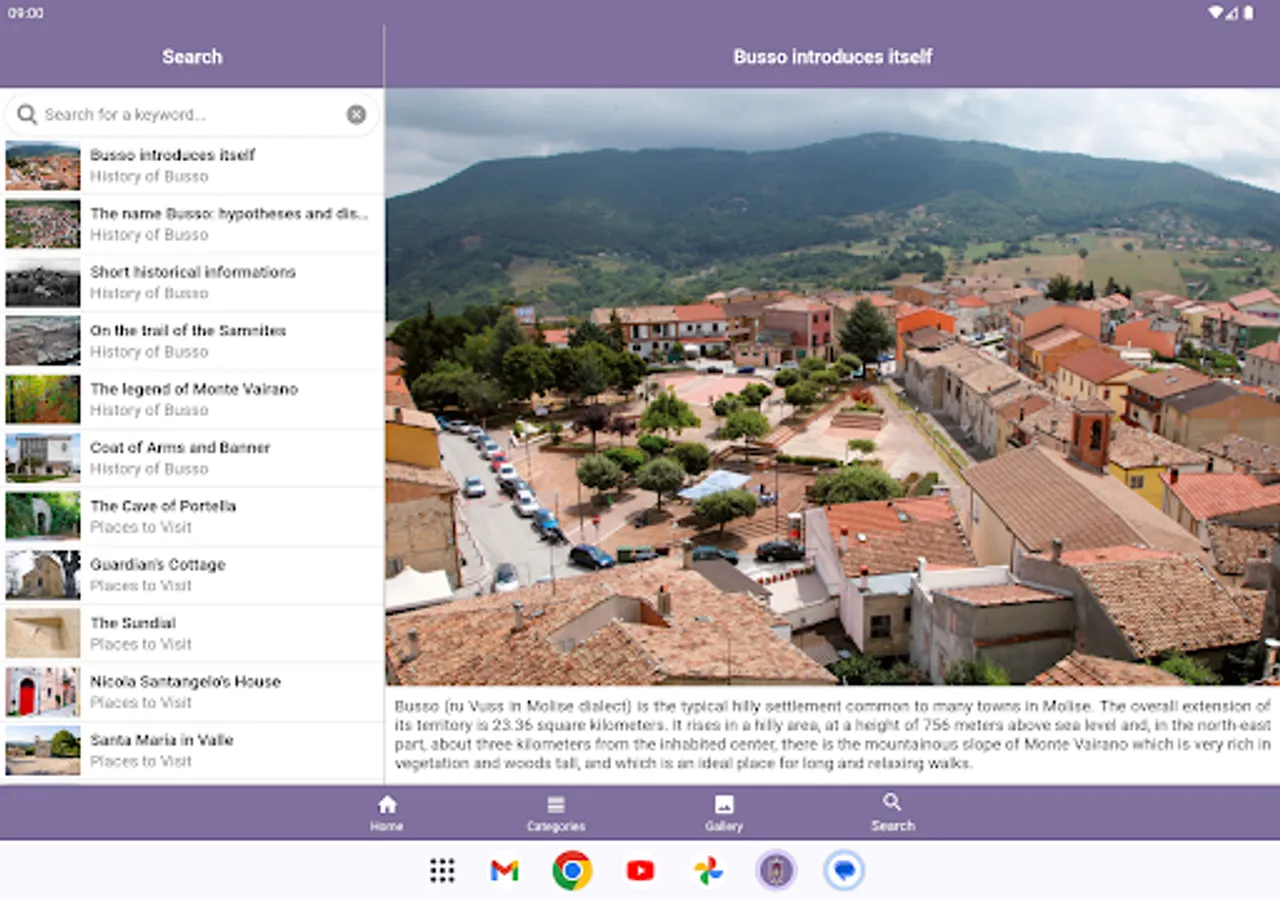Tap the magnifier icon in search box
Image resolution: width=1280 pixels, height=900 pixels.
27,115
